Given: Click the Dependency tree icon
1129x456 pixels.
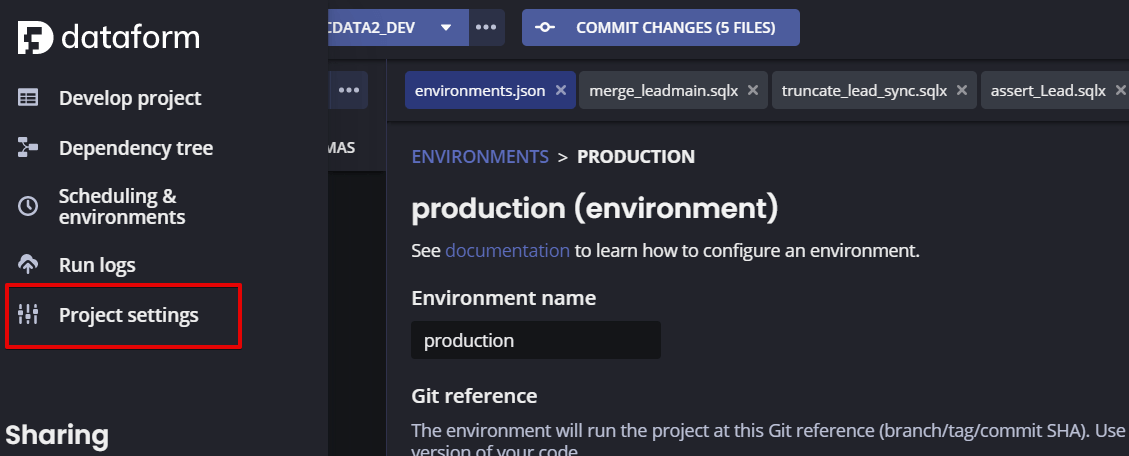Looking at the screenshot, I should [28, 148].
